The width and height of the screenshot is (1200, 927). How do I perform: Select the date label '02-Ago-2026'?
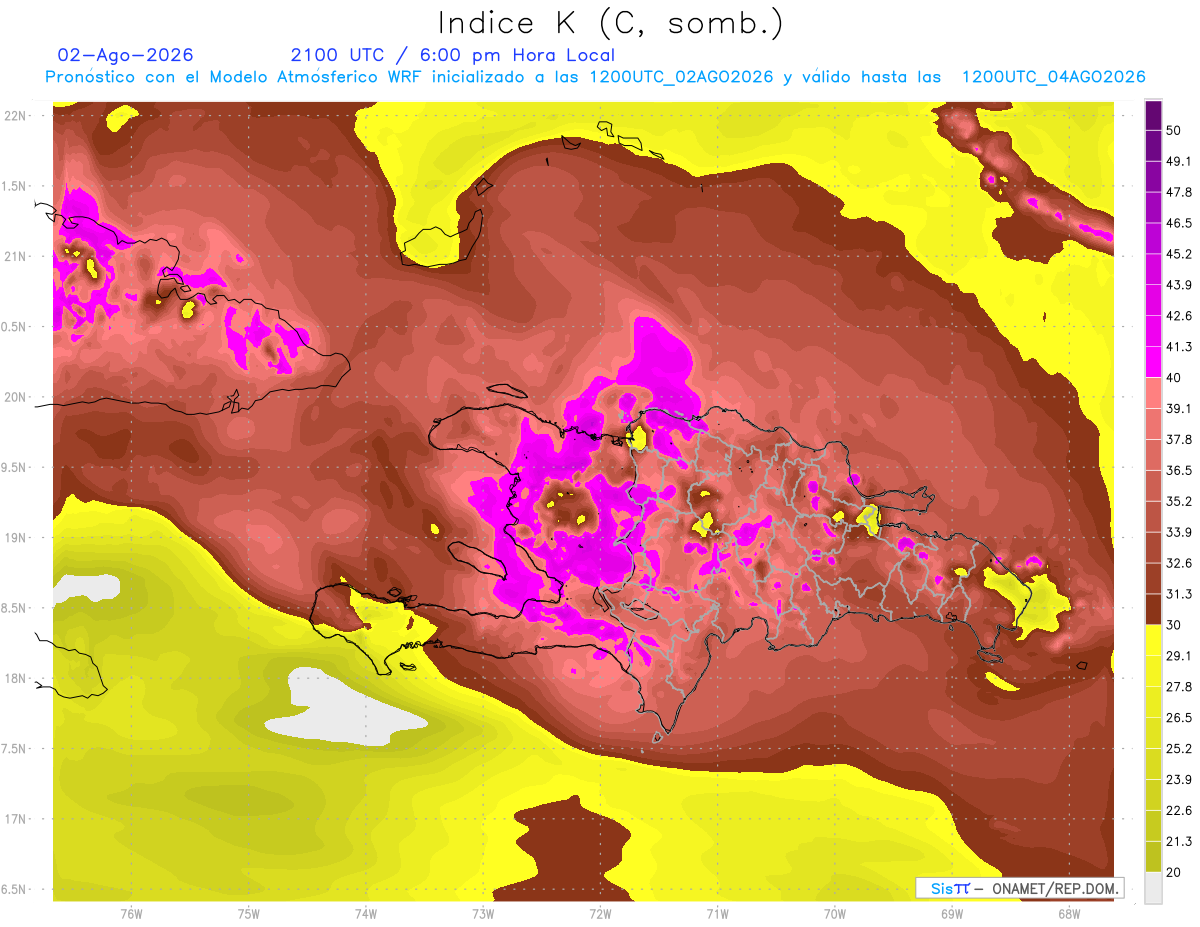click(x=126, y=55)
